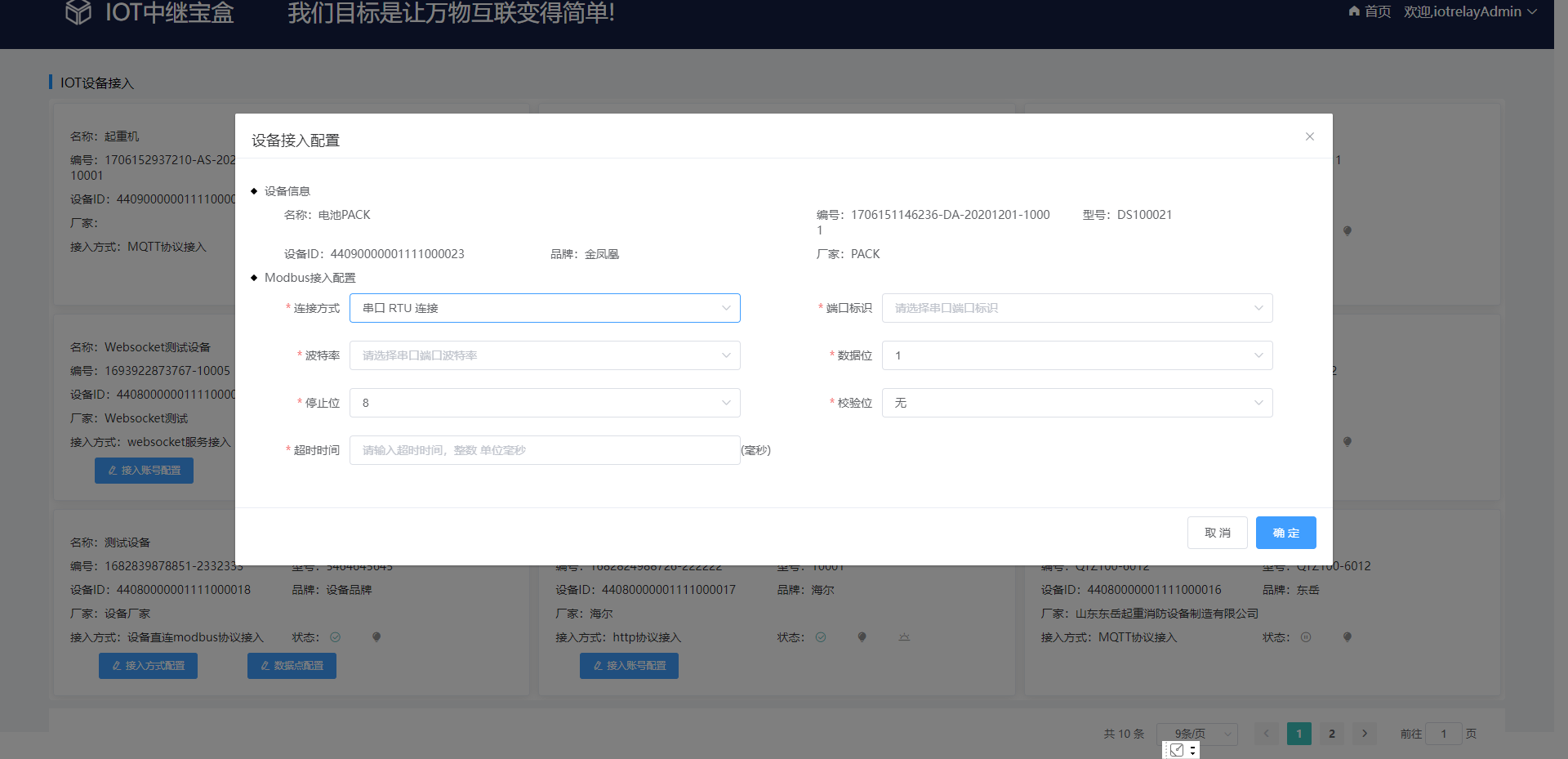Click the IOT中继宝盒 cube logo icon
The width and height of the screenshot is (1568, 759).
[78, 12]
